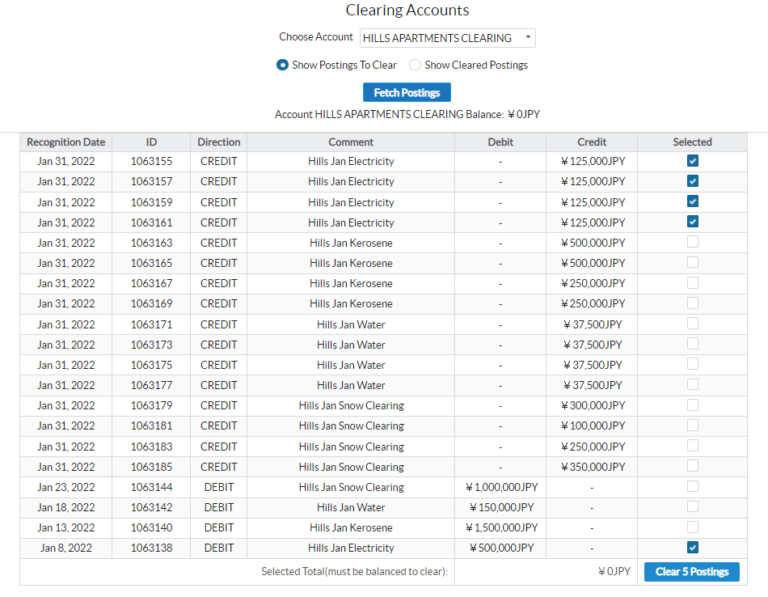The height and width of the screenshot is (597, 768).
Task: Select Show Cleared Postings radio button
Action: pos(415,65)
